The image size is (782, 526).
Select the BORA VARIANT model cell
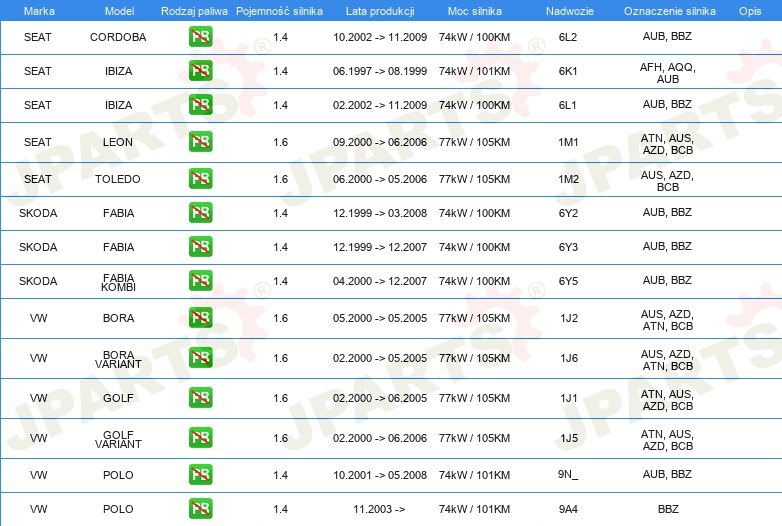tap(118, 359)
